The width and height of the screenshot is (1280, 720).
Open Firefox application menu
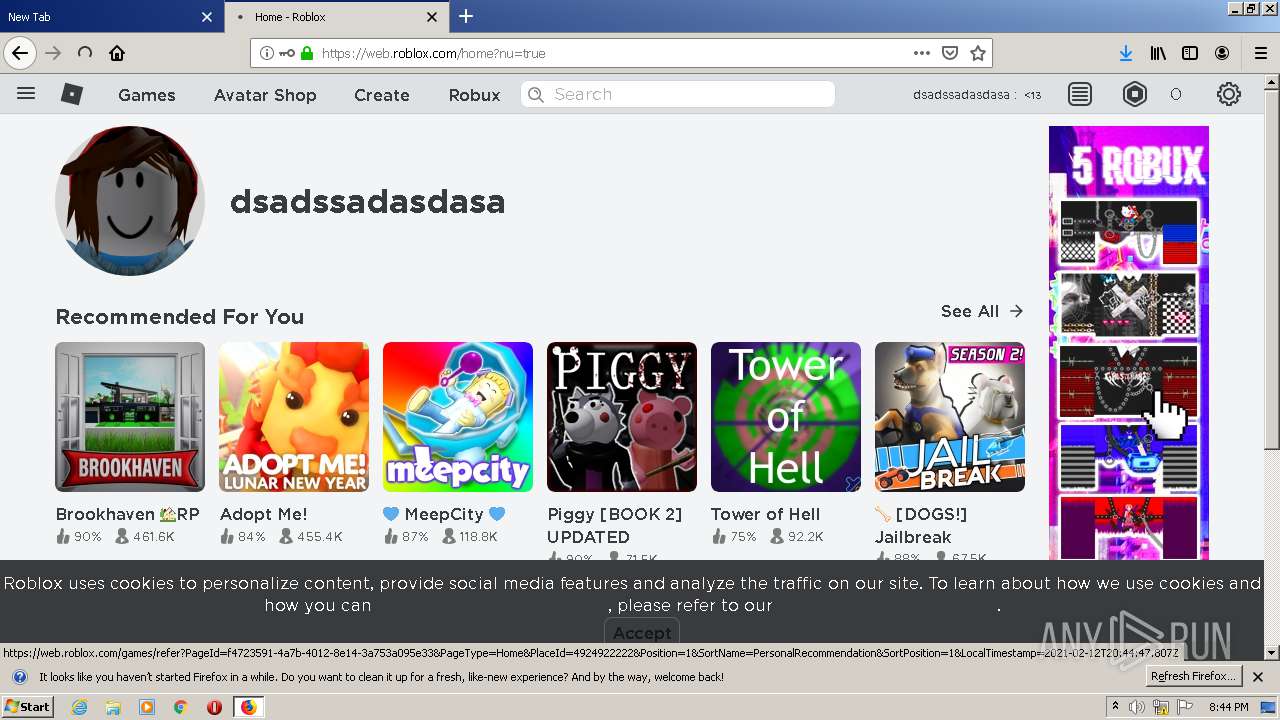pyautogui.click(x=1260, y=53)
